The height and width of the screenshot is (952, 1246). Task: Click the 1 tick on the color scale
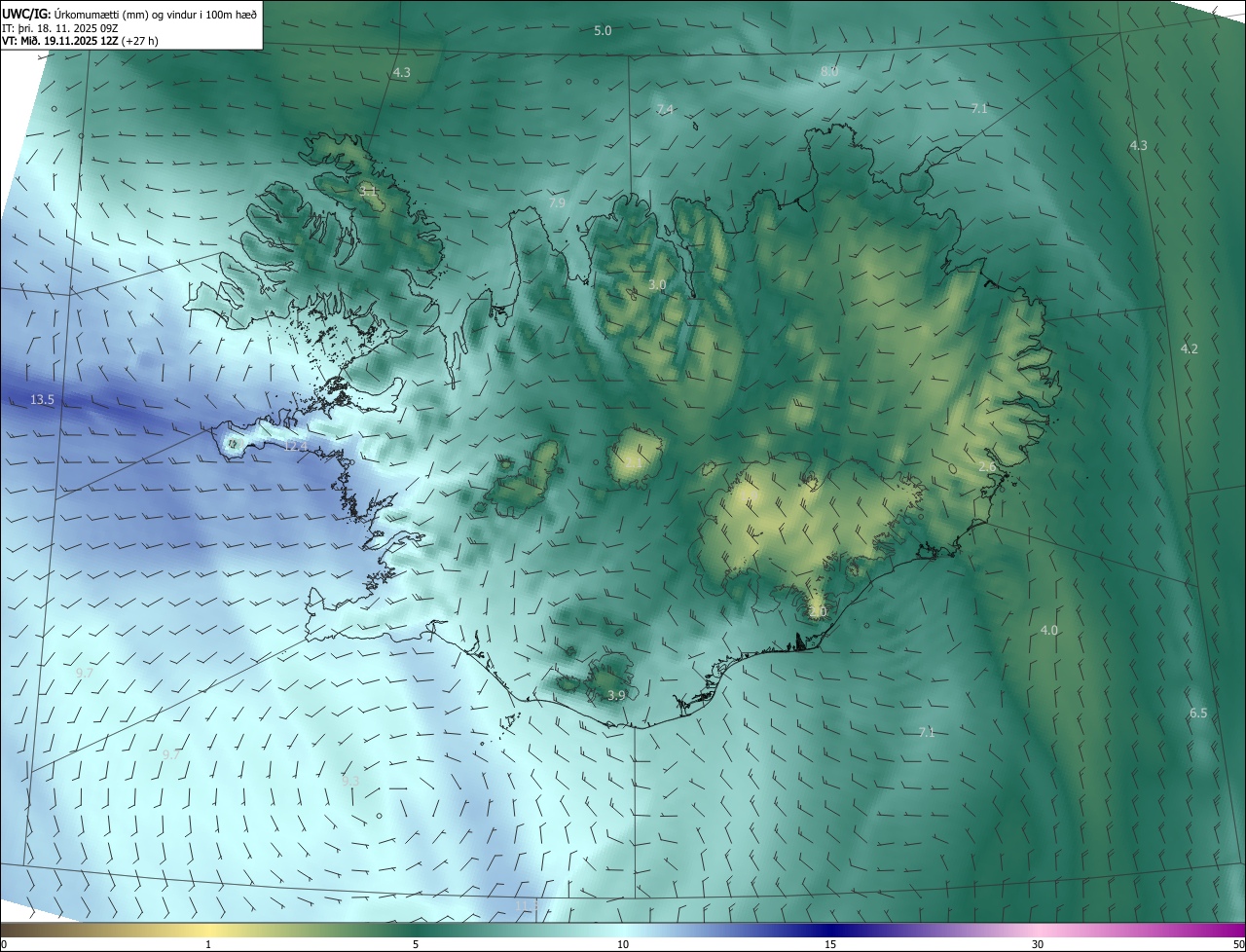(208, 944)
